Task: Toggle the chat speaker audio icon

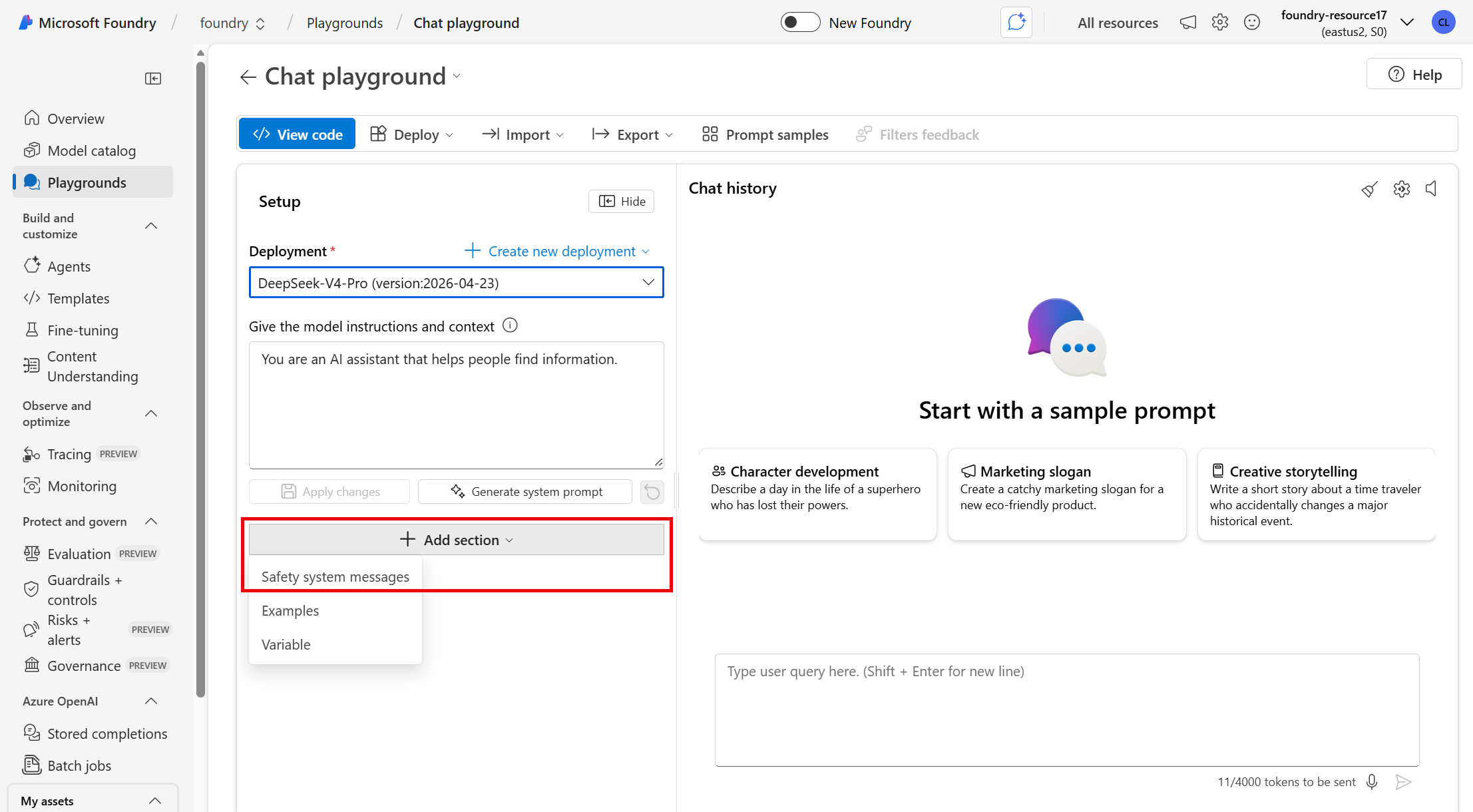Action: click(1432, 189)
